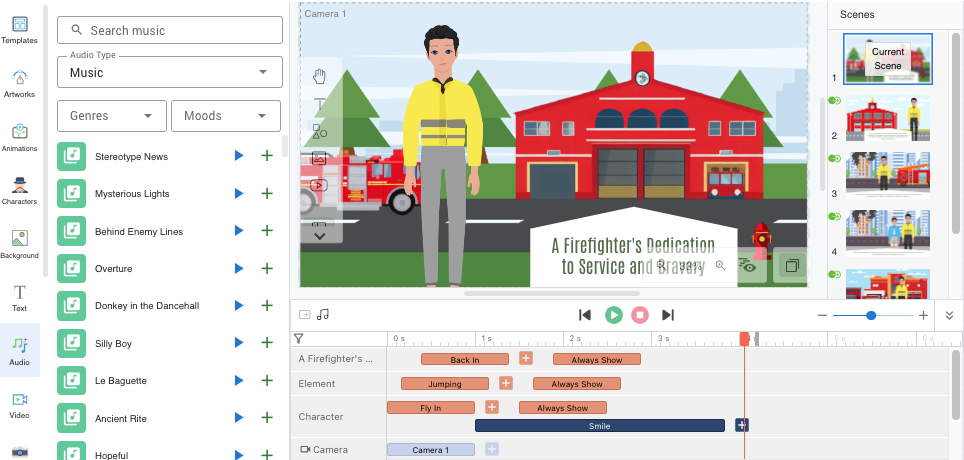This screenshot has height=460, width=964.
Task: Expand the Moods dropdown
Action: pos(225,116)
